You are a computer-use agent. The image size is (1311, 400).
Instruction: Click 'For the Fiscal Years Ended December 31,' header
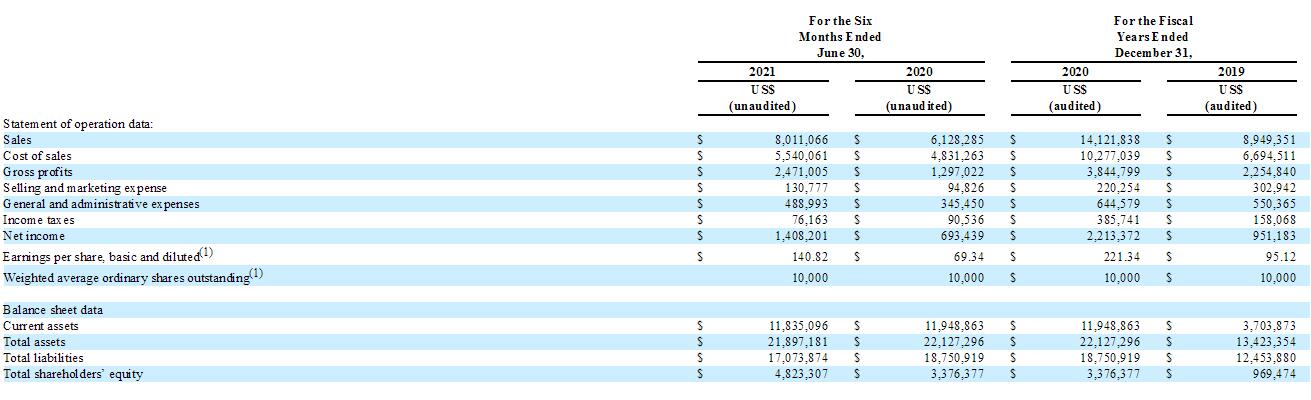pos(1153,37)
